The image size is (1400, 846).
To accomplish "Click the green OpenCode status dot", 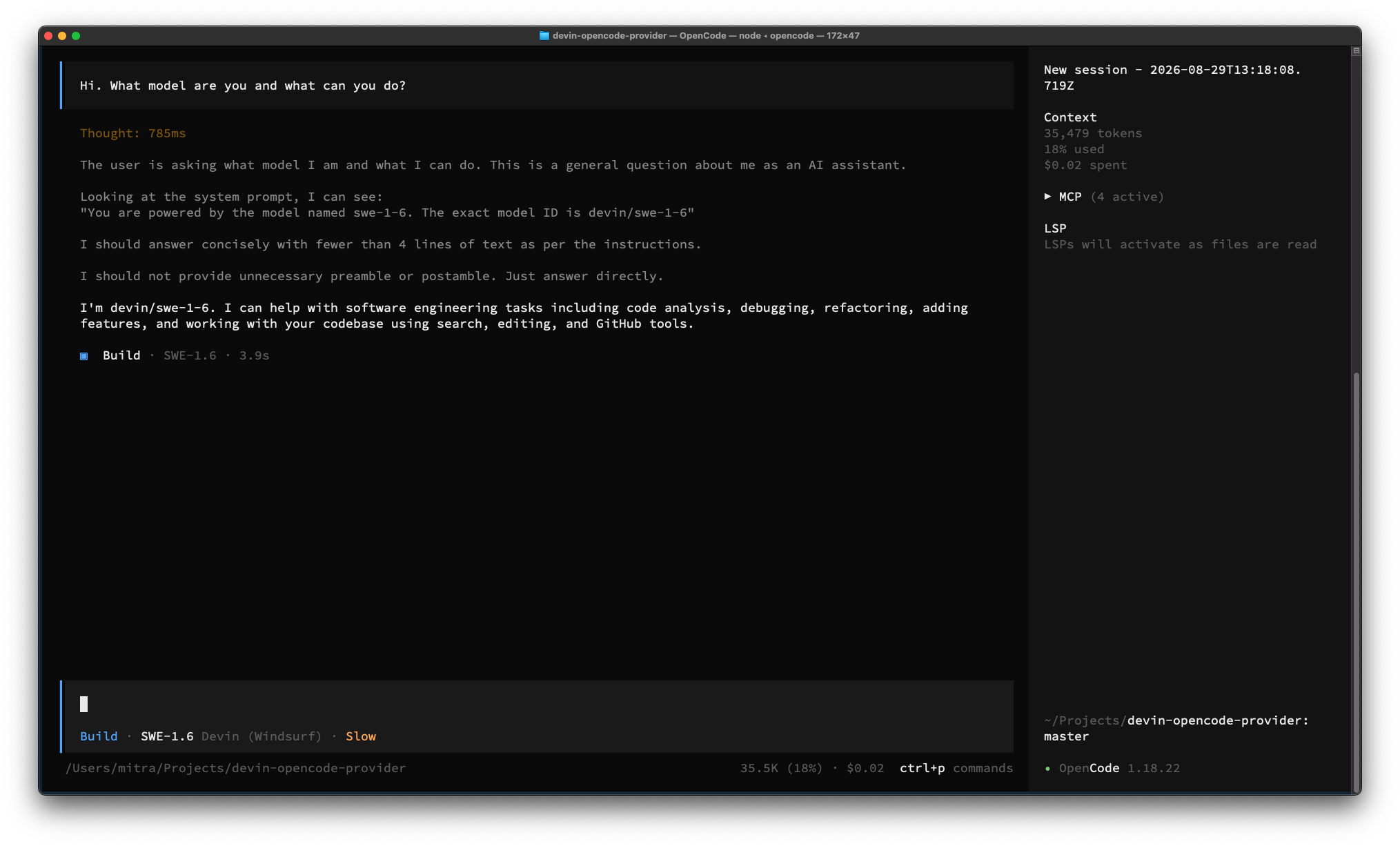I will (x=1047, y=769).
